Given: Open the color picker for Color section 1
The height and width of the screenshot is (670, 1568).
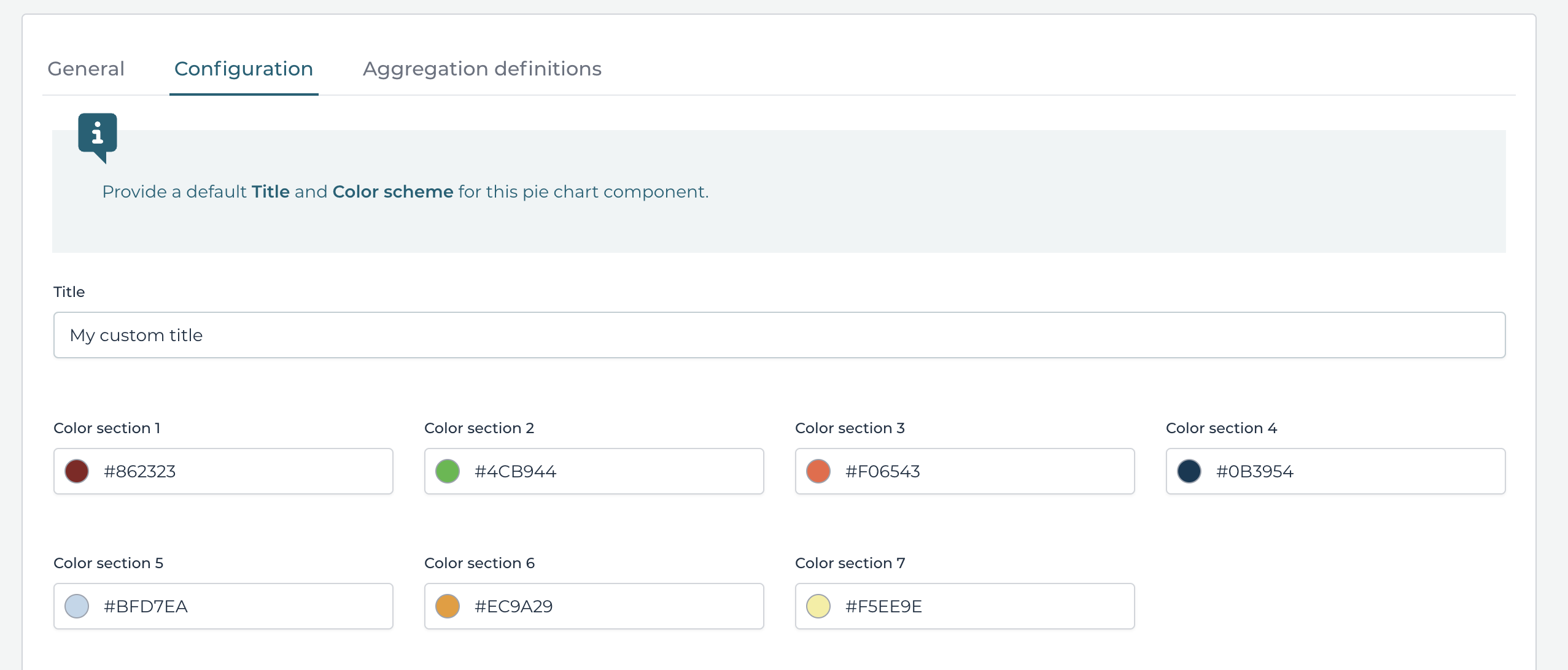Looking at the screenshot, I should click(77, 471).
